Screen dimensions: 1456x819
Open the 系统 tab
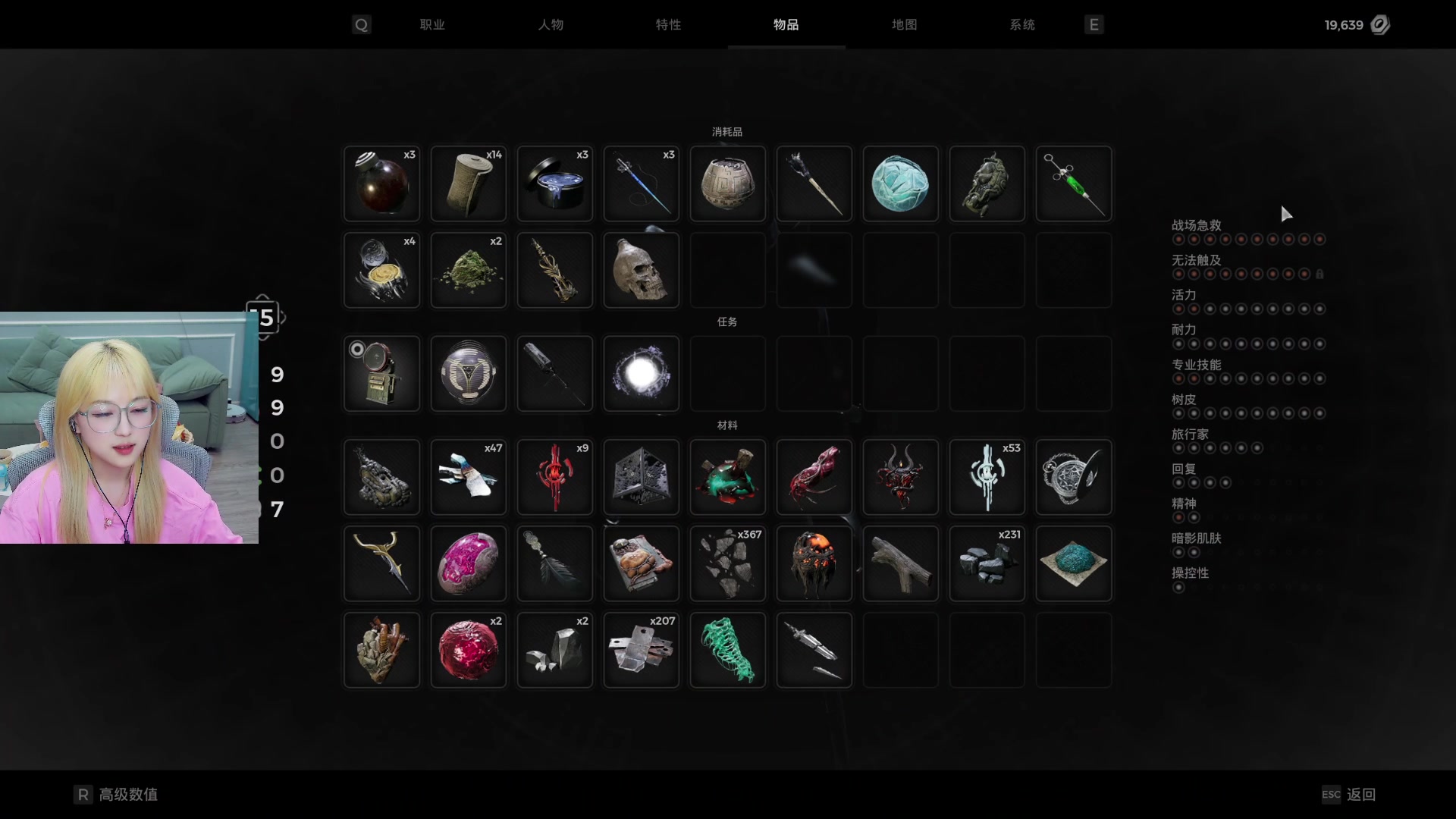1022,25
